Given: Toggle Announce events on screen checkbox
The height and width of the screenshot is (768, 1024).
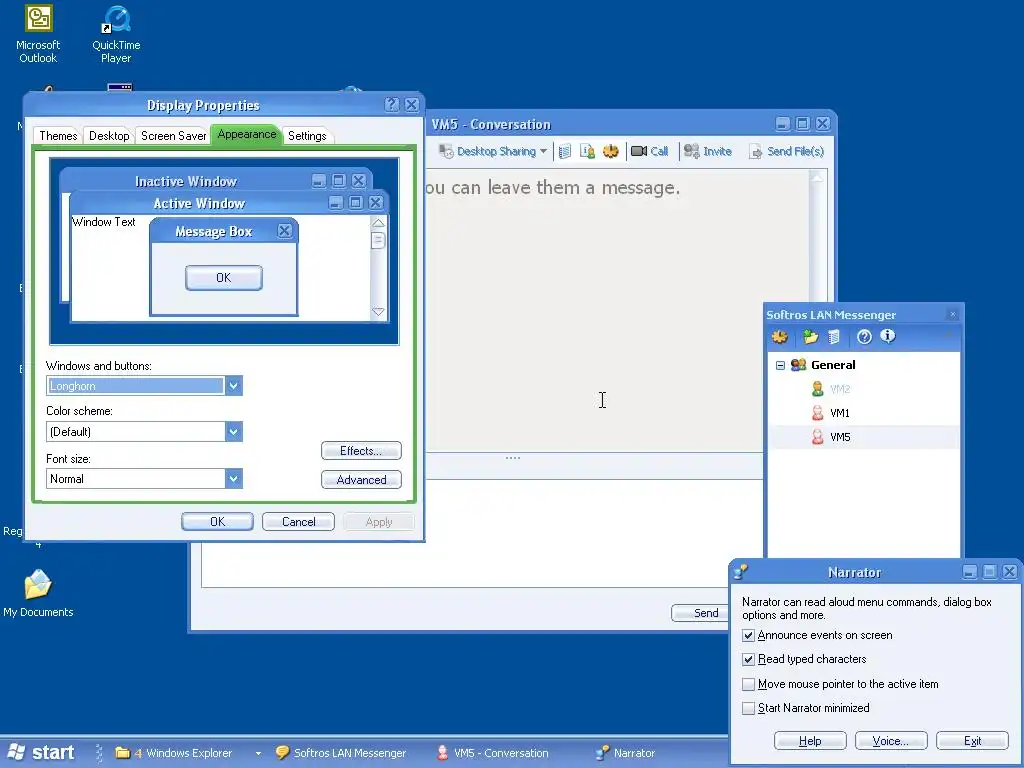Looking at the screenshot, I should [748, 635].
